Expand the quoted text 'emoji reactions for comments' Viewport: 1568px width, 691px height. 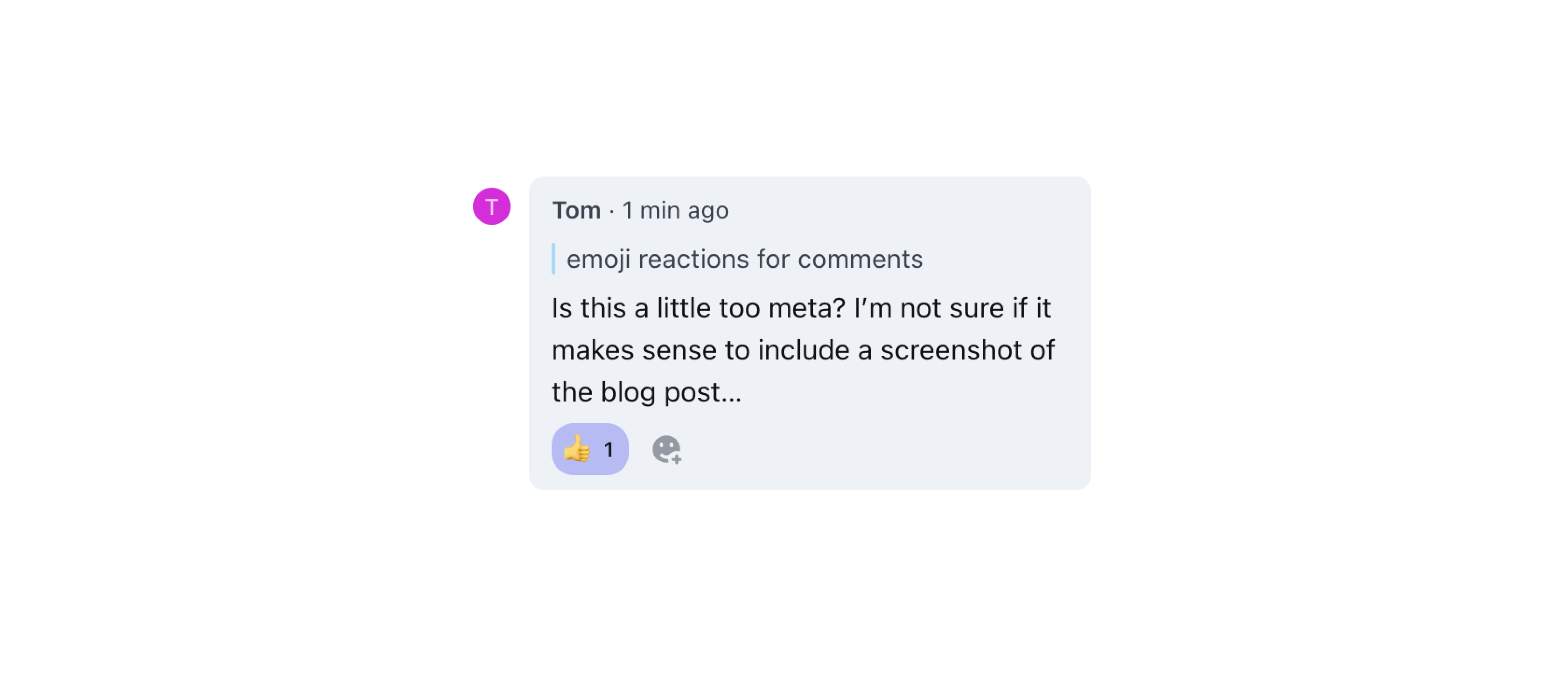click(x=744, y=258)
